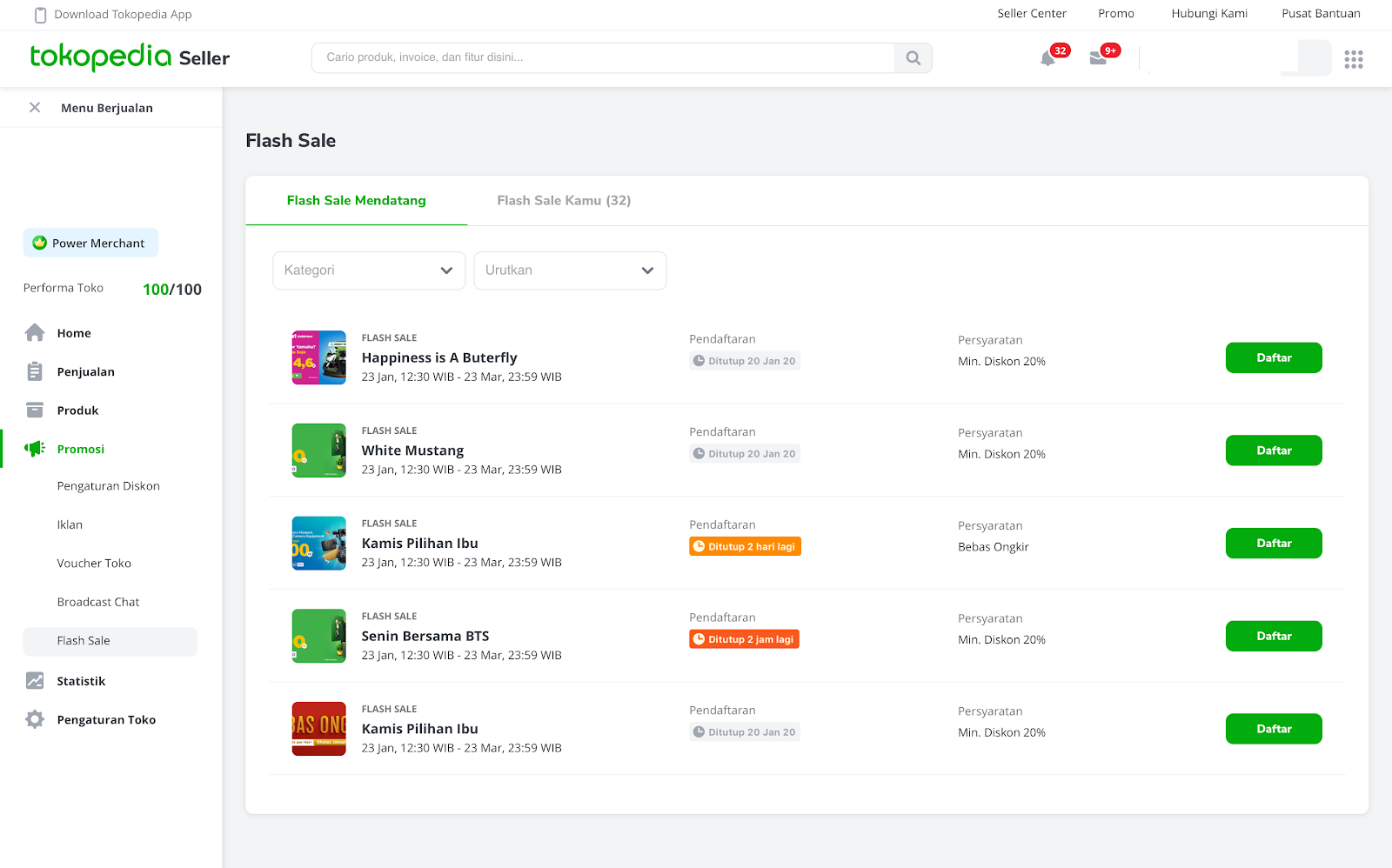The height and width of the screenshot is (868, 1392).
Task: Open the notifications bell icon
Action: tap(1048, 59)
